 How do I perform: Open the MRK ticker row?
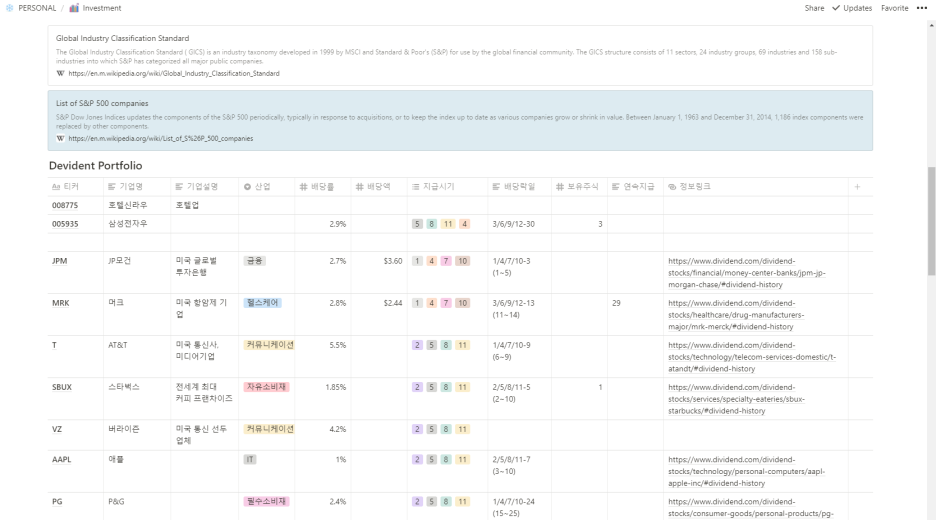pyautogui.click(x=61, y=303)
